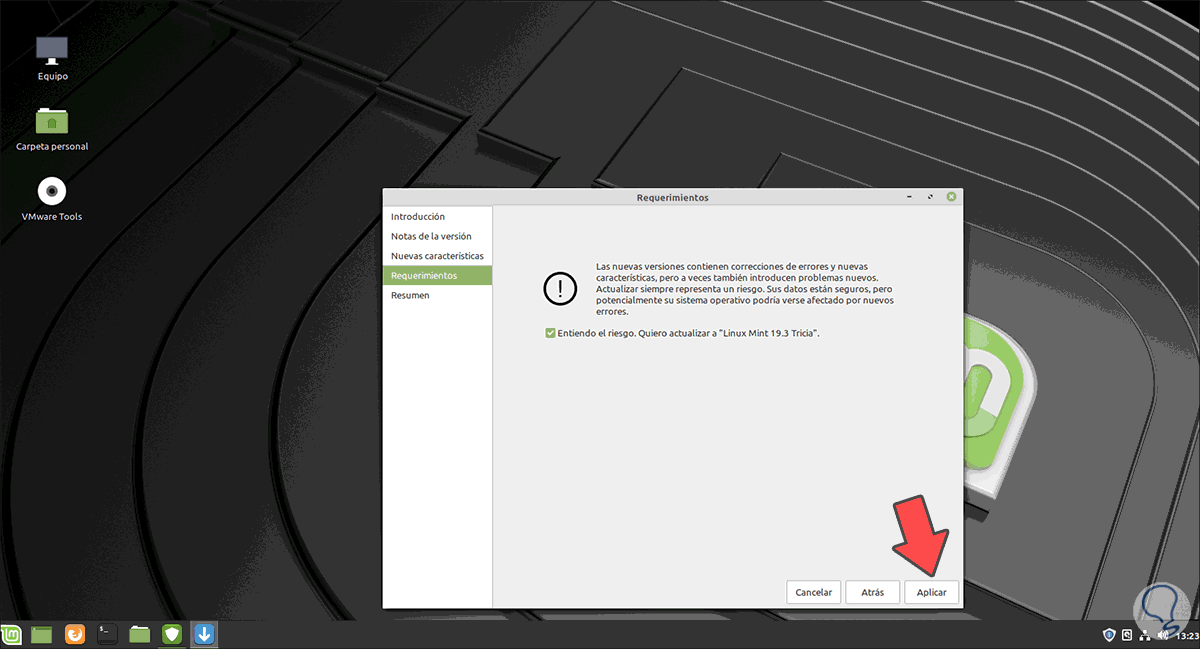Open the Equipo desktop icon

pyautogui.click(x=51, y=50)
